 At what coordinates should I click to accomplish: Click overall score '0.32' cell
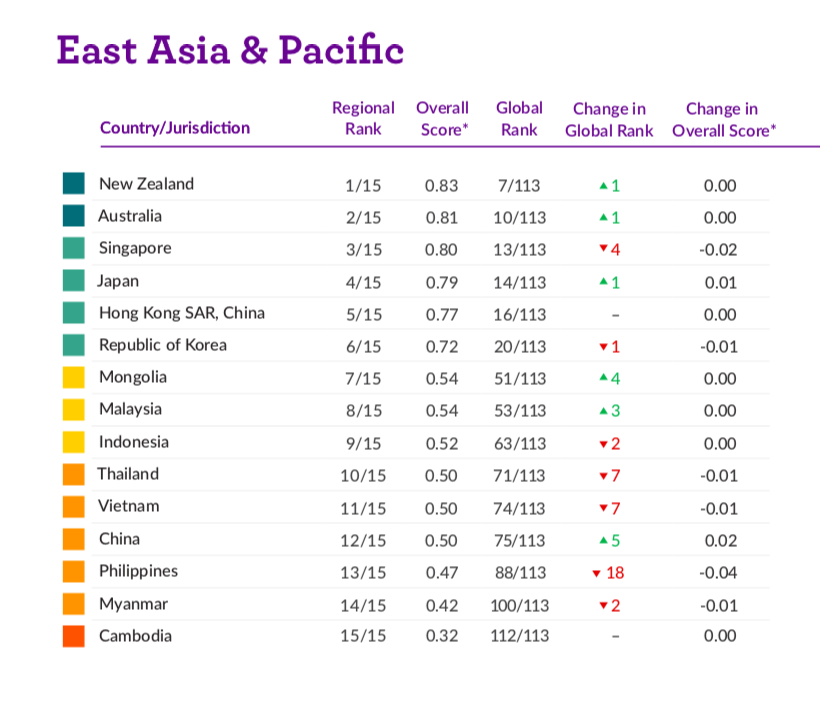[441, 637]
